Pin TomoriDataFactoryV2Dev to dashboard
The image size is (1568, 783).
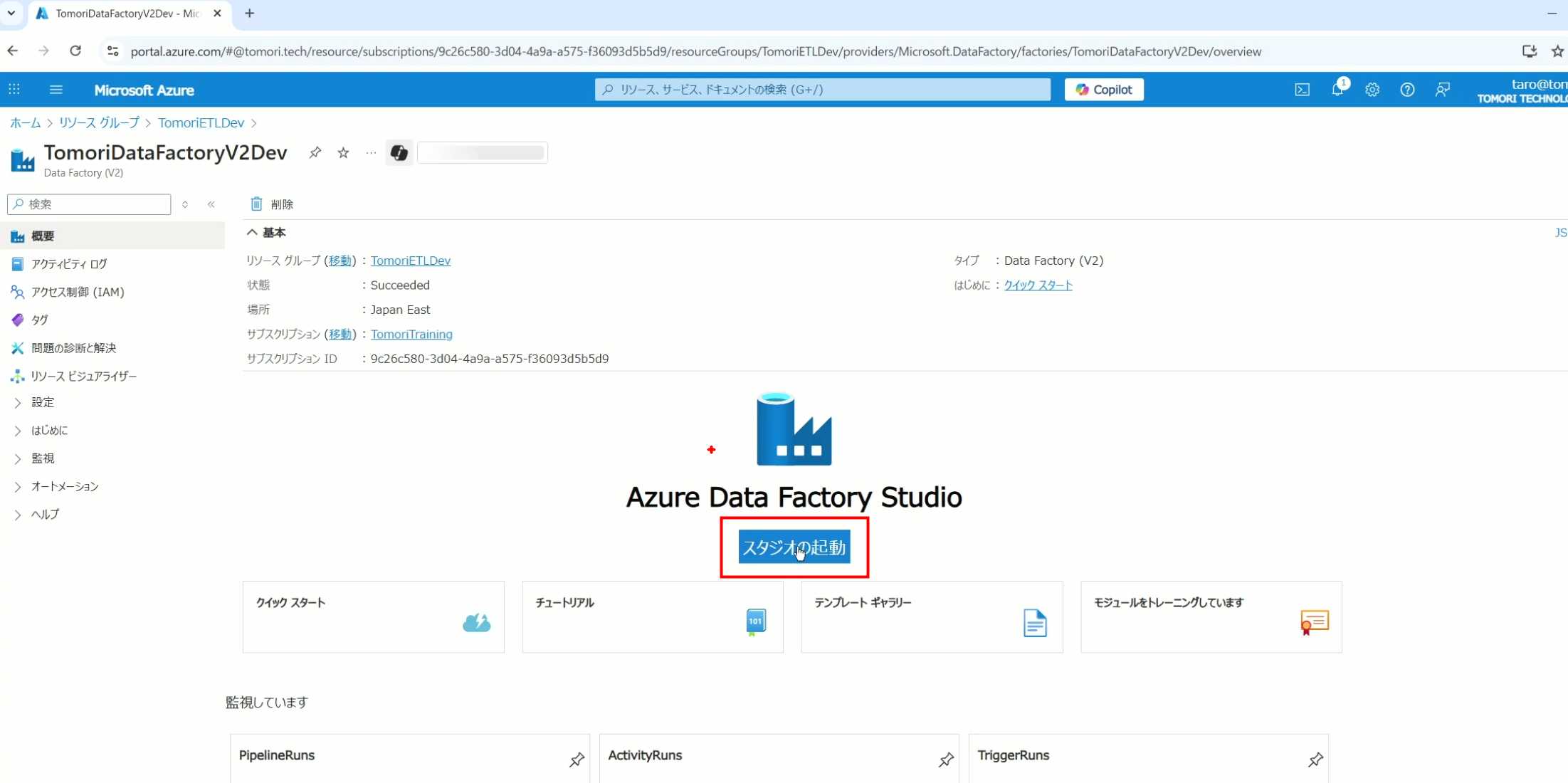point(315,152)
